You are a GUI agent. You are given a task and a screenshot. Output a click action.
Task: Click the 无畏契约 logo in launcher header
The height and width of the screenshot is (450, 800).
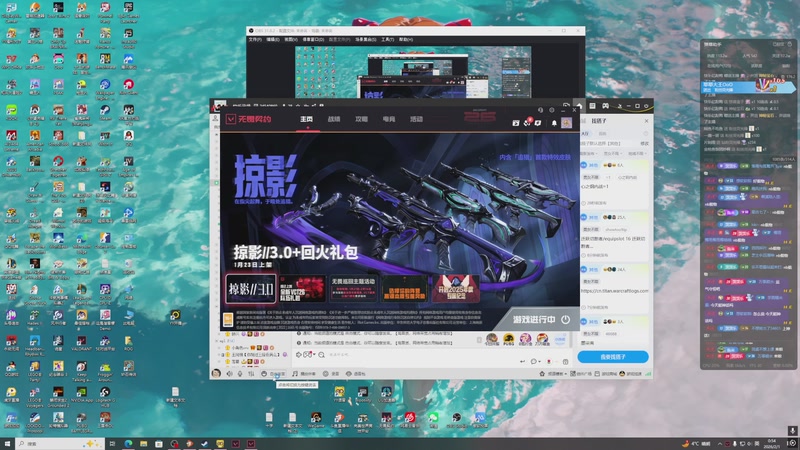[x=248, y=119]
